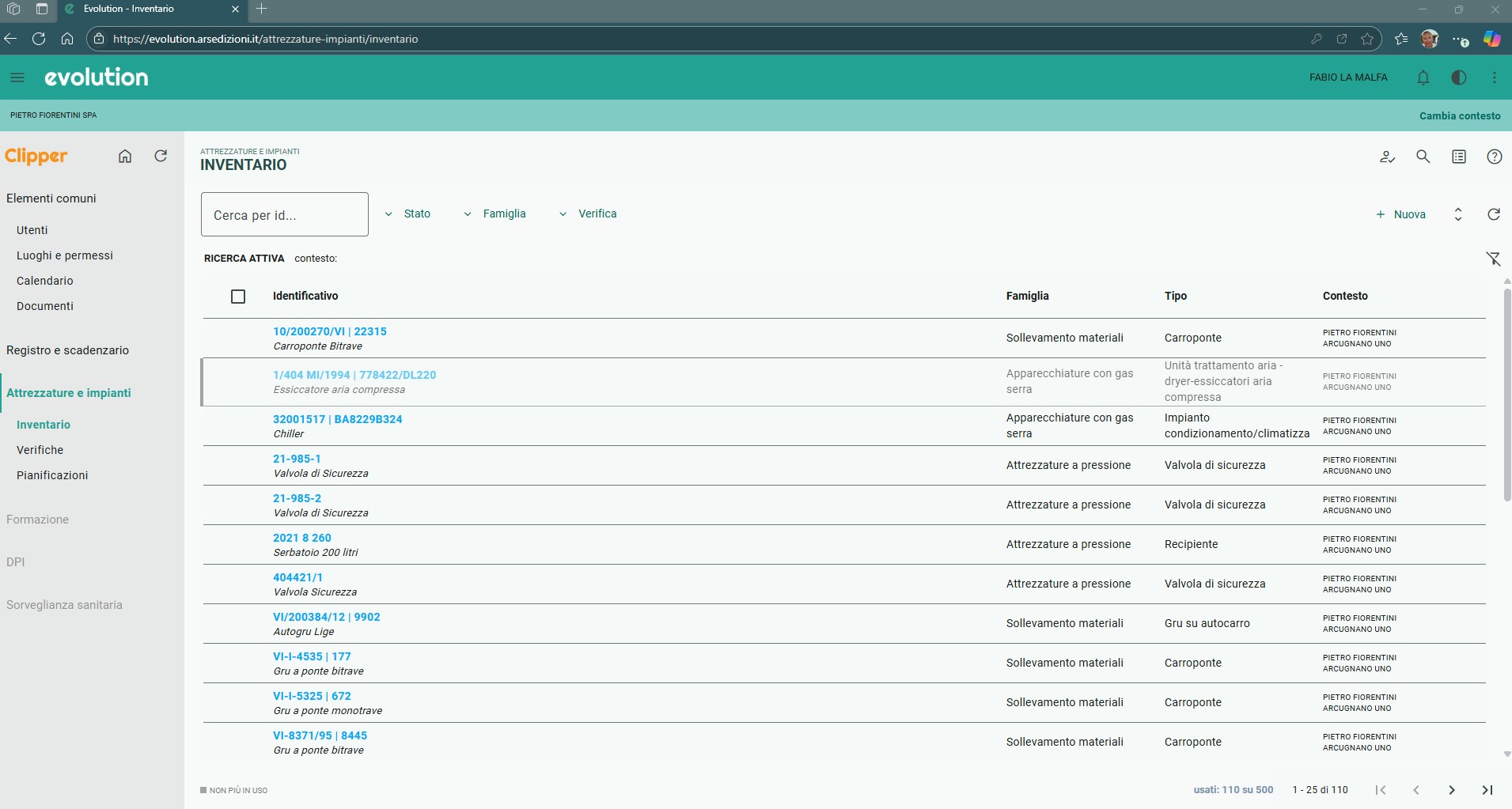
Task: Click the Tipo column header
Action: click(1176, 296)
